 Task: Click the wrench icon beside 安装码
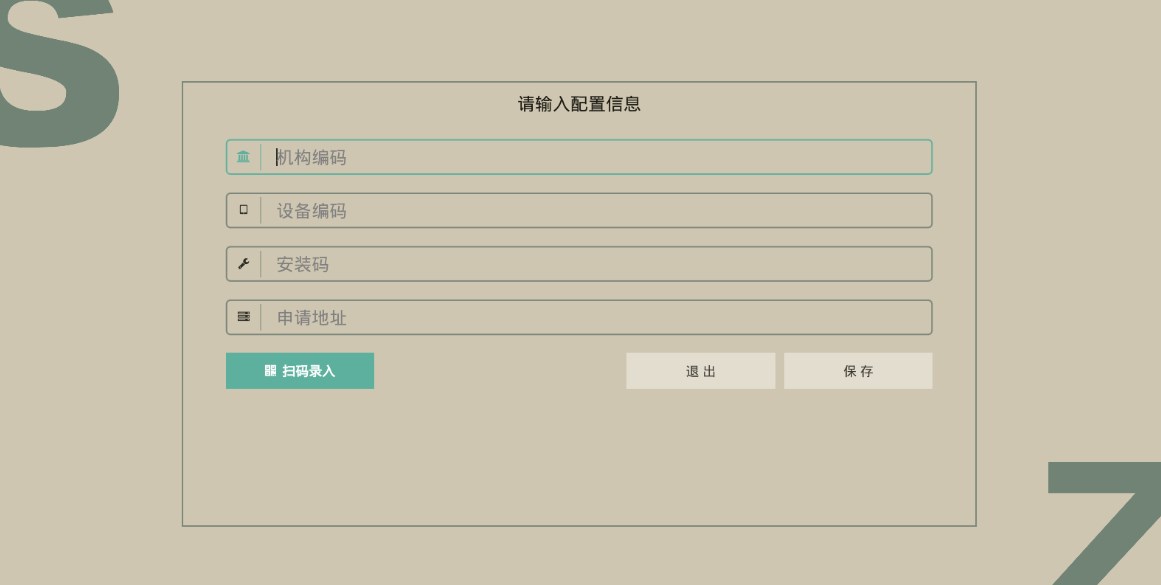[x=243, y=264]
